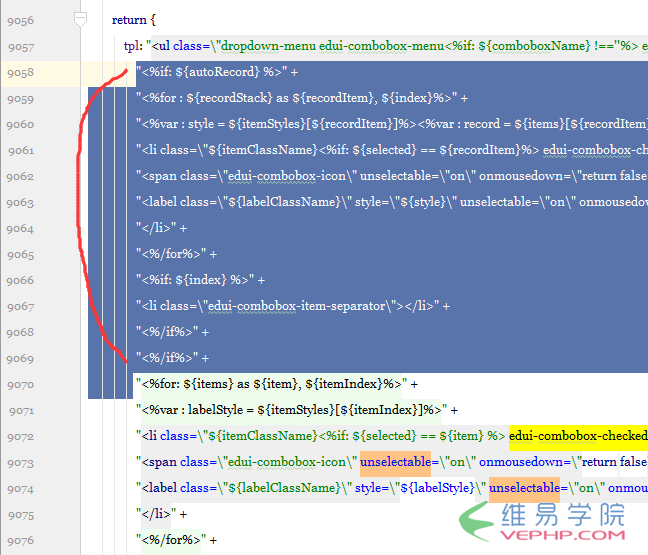Viewport: 648px width, 555px height.
Task: Place cursor on the 'return {' statement
Action: click(x=133, y=20)
